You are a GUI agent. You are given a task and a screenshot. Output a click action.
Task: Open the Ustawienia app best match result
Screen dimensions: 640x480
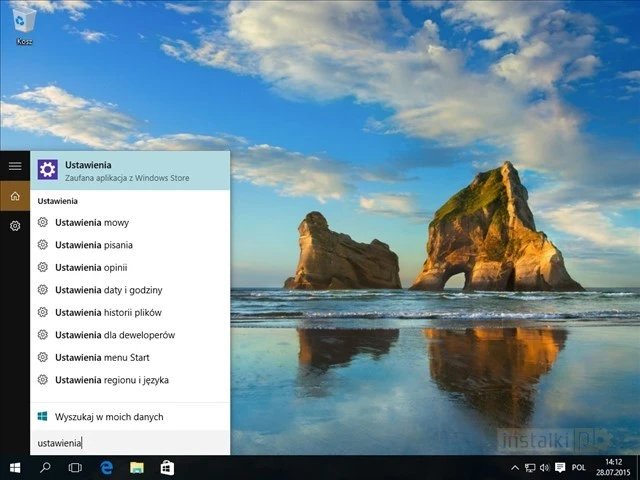click(130, 170)
